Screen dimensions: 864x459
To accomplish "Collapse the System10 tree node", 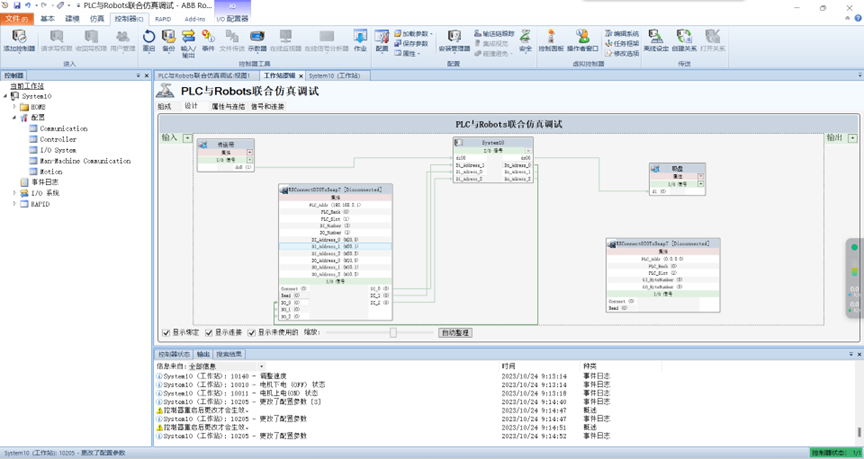I will (x=6, y=96).
